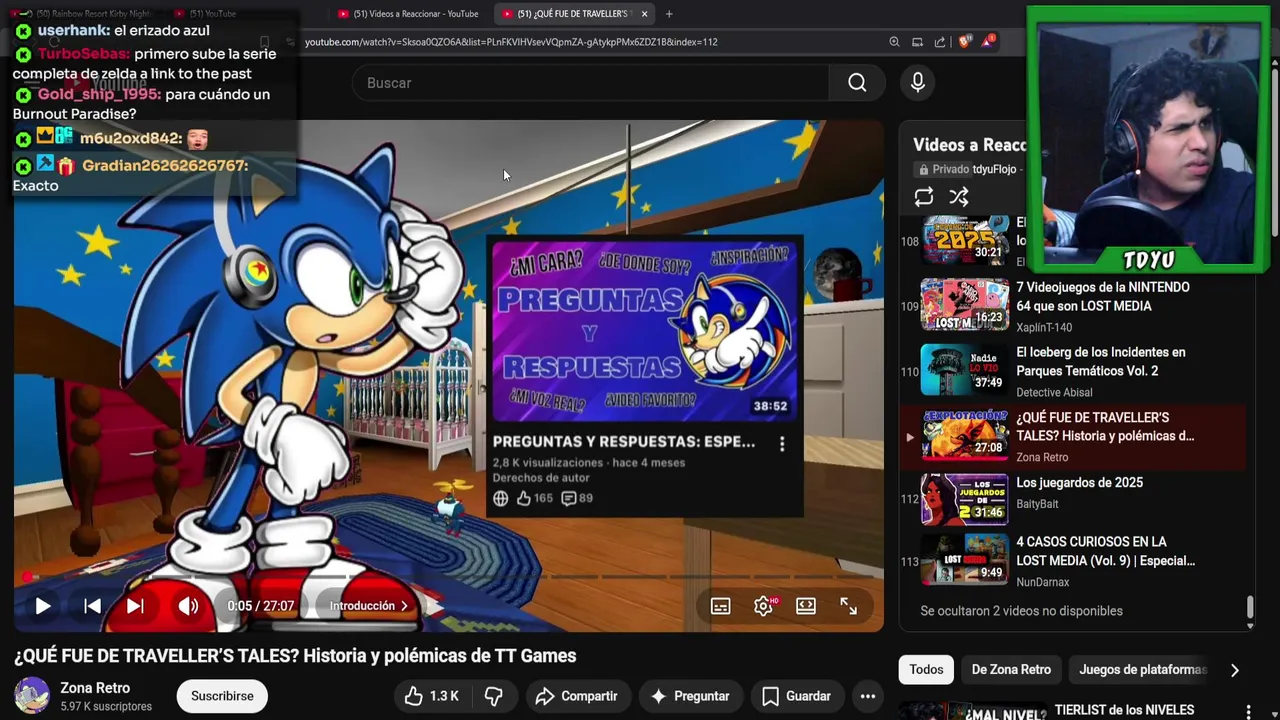The width and height of the screenshot is (1280, 720).
Task: Open Zona Retro channel name link
Action: [x=95, y=688]
